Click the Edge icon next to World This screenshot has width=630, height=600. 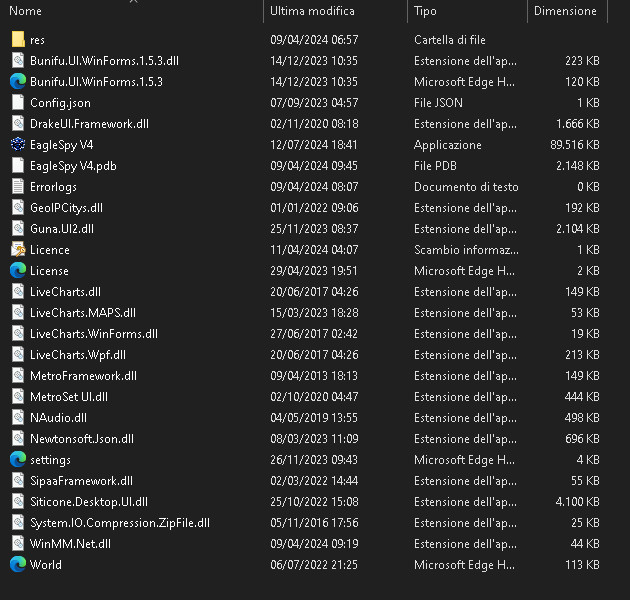coord(18,565)
